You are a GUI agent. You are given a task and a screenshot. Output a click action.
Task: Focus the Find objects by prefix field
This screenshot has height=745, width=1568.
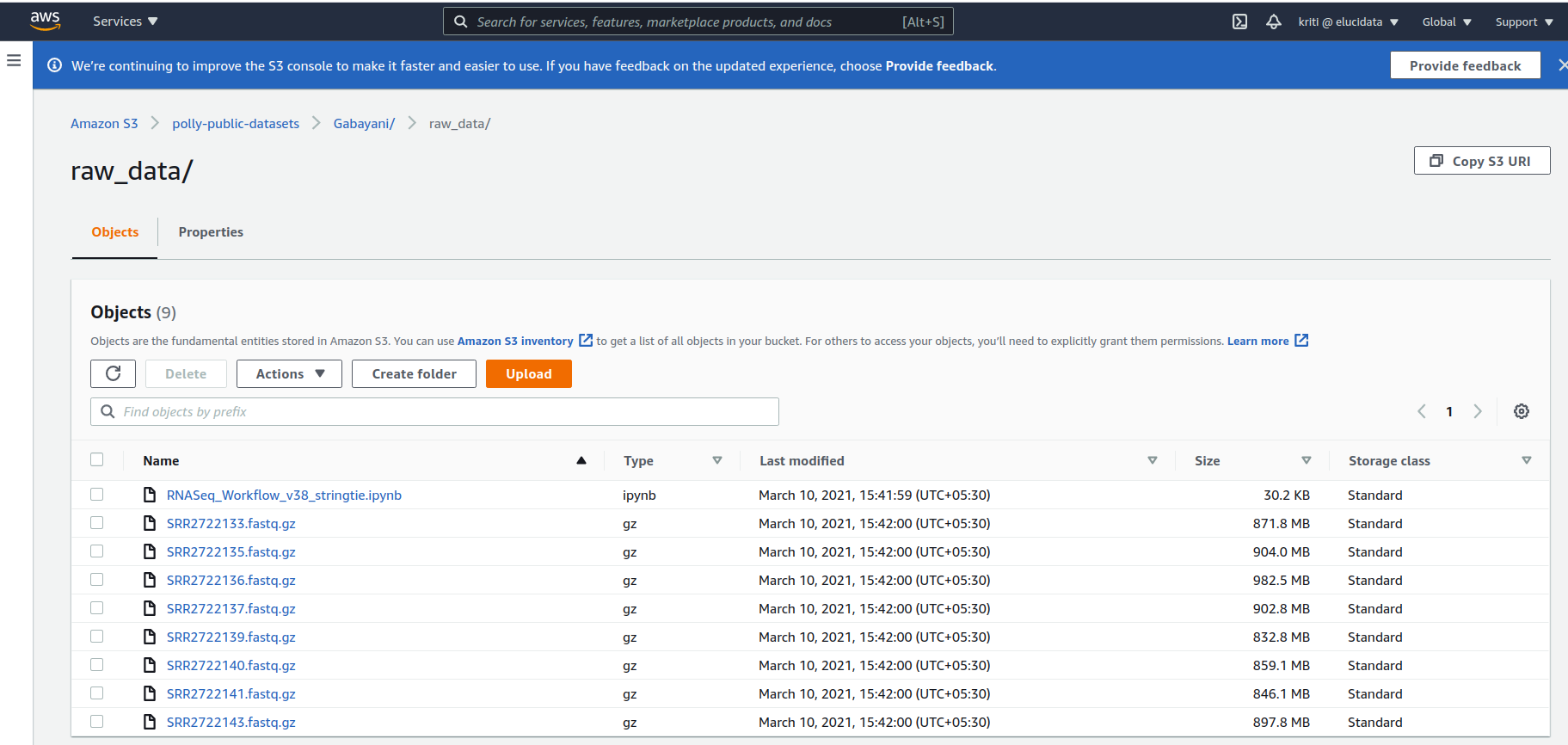pos(434,411)
